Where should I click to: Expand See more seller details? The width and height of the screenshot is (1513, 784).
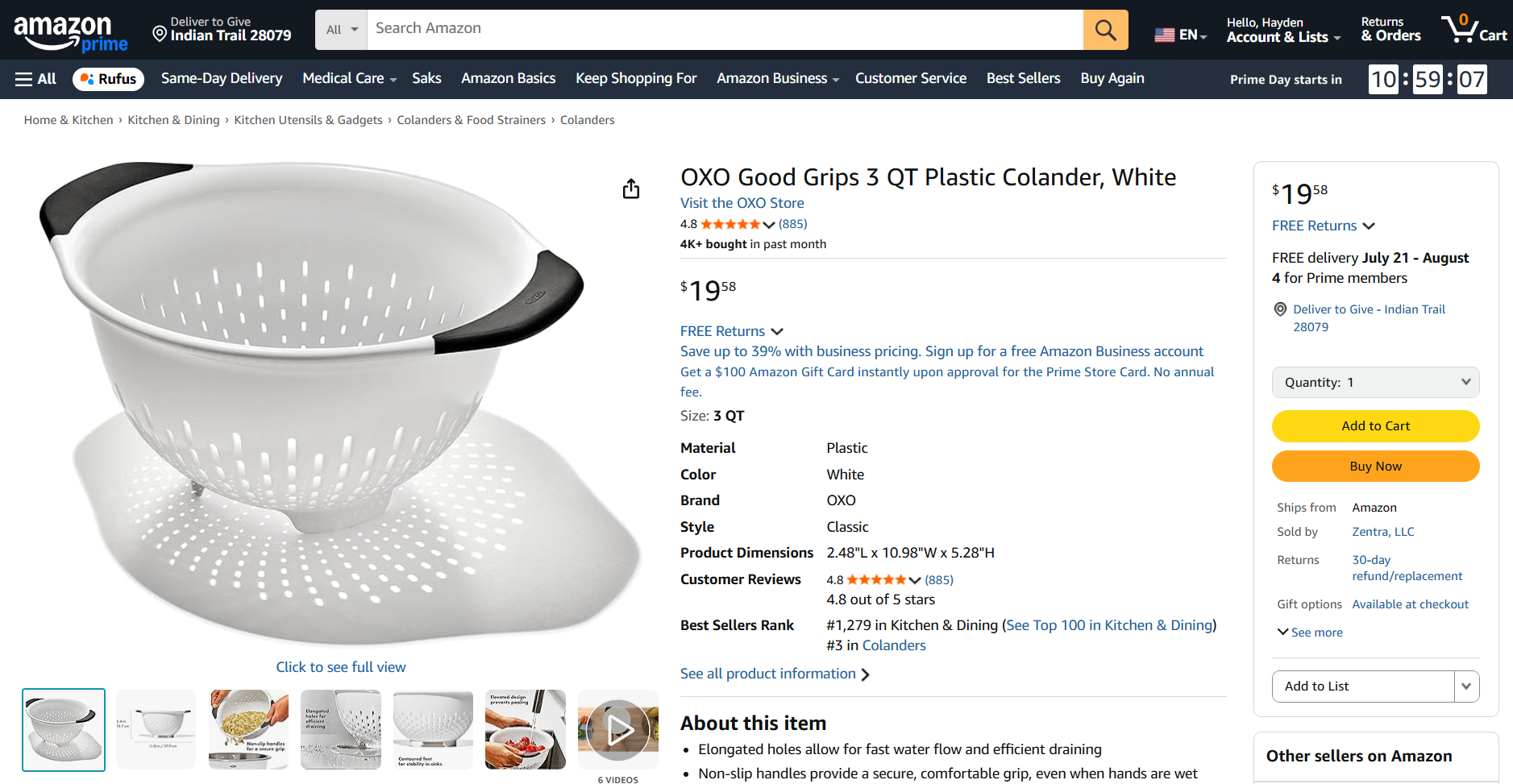[x=1310, y=633]
